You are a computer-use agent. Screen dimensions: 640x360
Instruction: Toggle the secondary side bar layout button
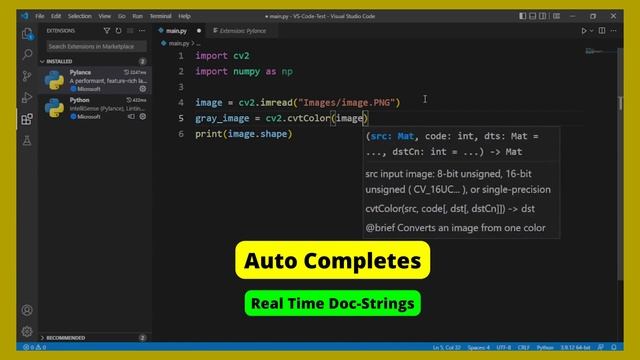click(542, 16)
